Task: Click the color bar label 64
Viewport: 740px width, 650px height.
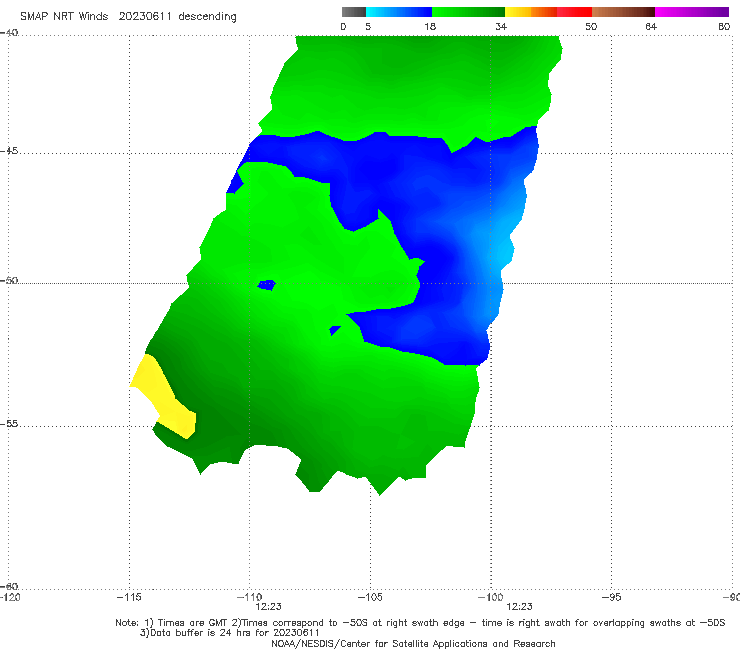Action: pyautogui.click(x=651, y=26)
